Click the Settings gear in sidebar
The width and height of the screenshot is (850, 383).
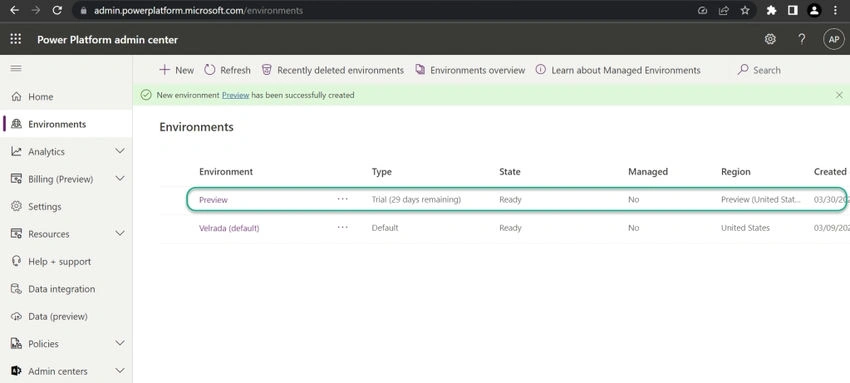coord(16,206)
